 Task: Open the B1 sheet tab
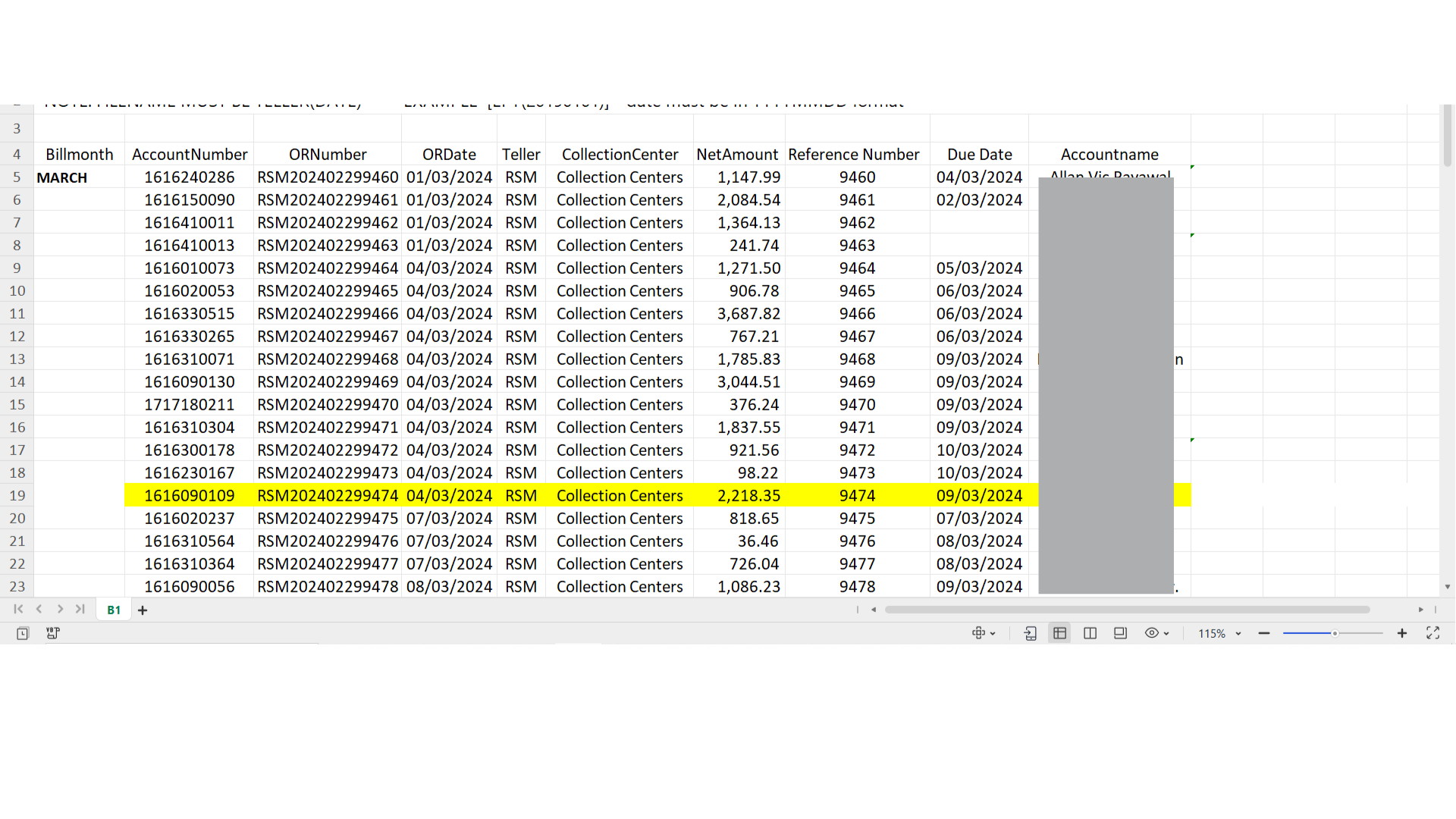click(x=114, y=610)
